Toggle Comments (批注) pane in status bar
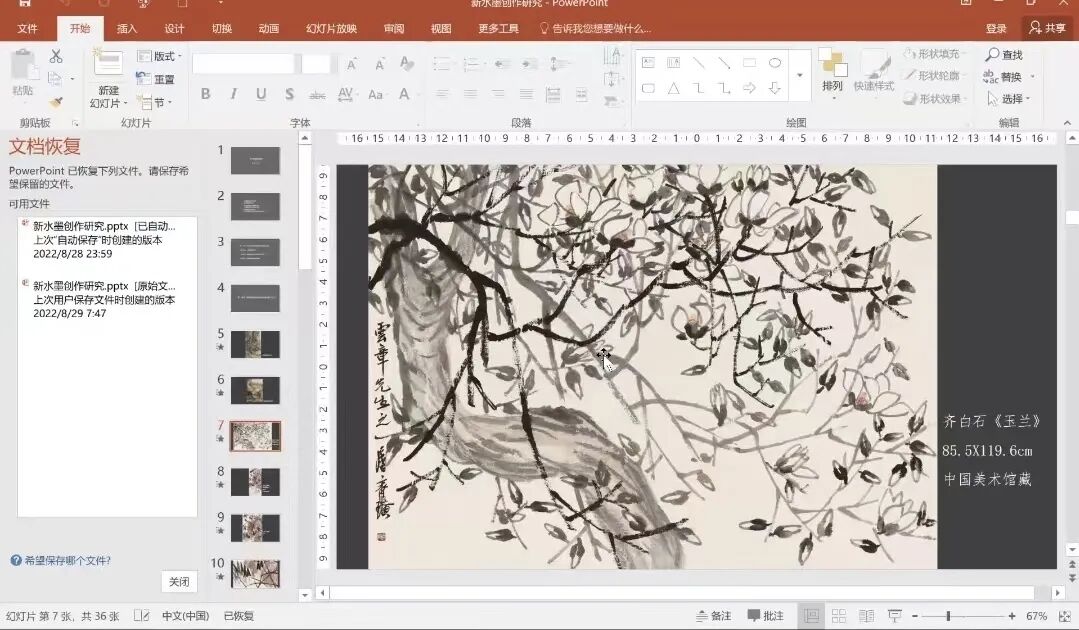The image size is (1079, 630). [x=766, y=616]
